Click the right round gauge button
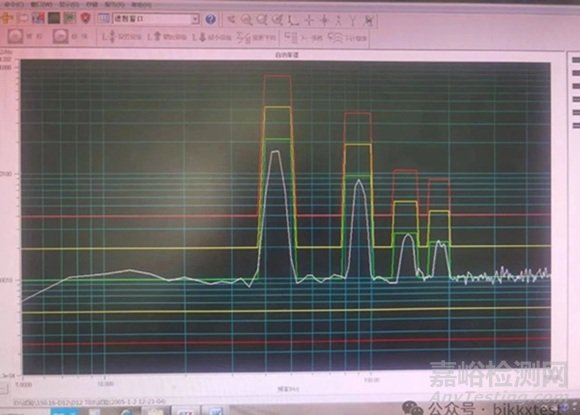Image resolution: width=580 pixels, height=415 pixels. tap(61, 37)
